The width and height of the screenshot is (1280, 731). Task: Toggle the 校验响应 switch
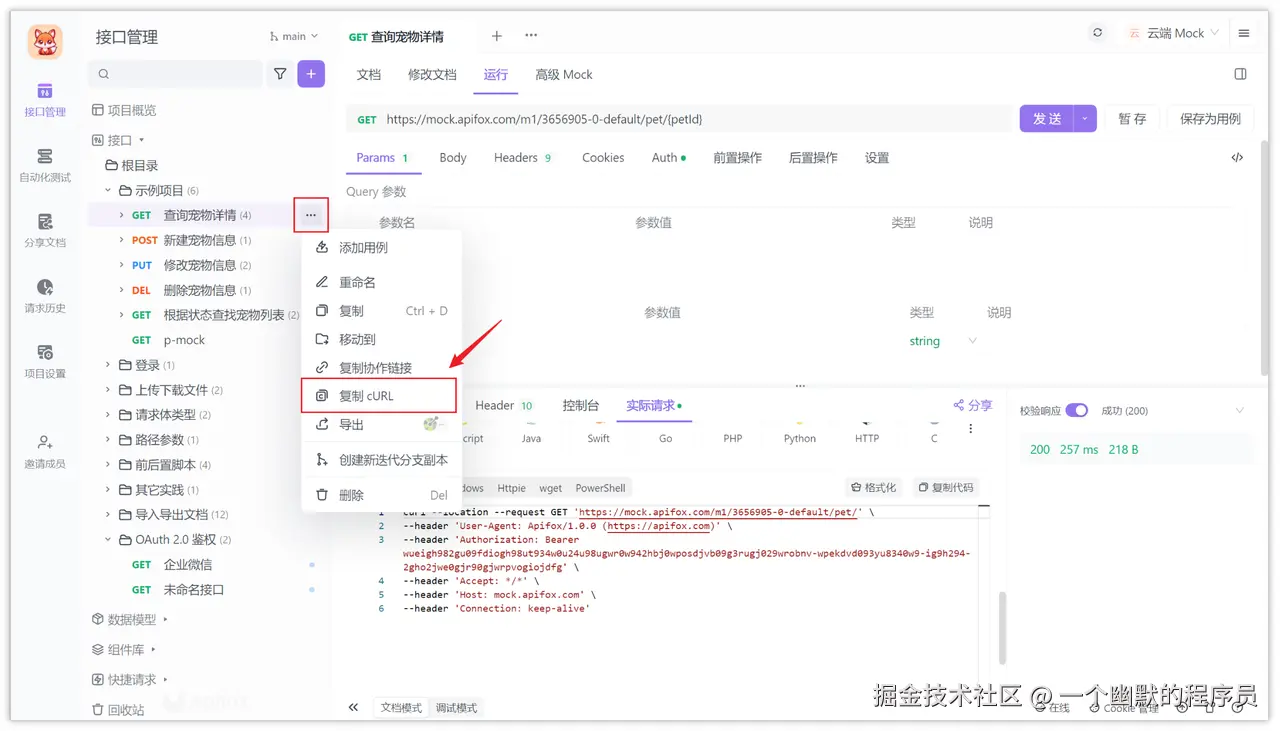tap(1076, 410)
